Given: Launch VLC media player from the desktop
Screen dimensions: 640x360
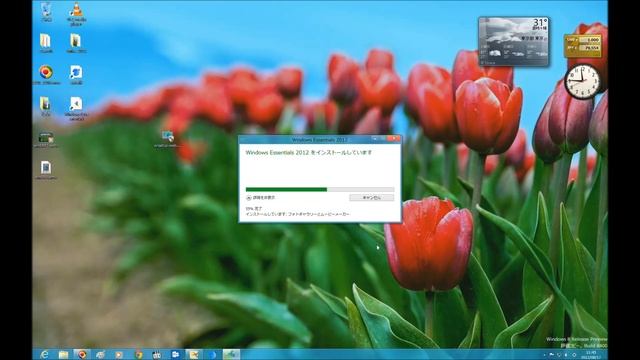Looking at the screenshot, I should (x=76, y=13).
